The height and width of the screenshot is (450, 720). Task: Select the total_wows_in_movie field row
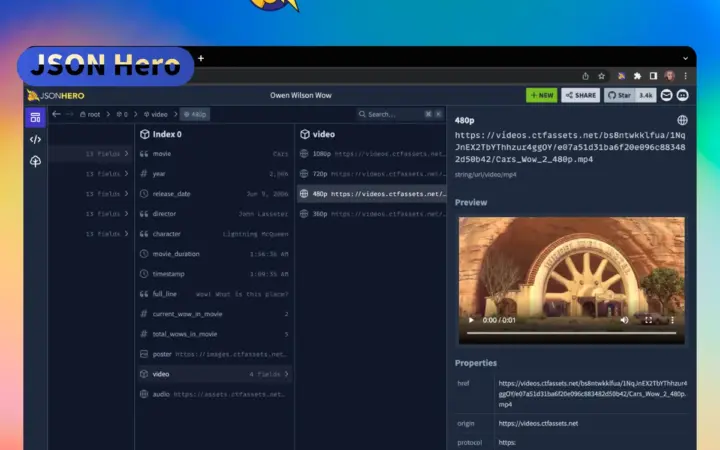(214, 334)
